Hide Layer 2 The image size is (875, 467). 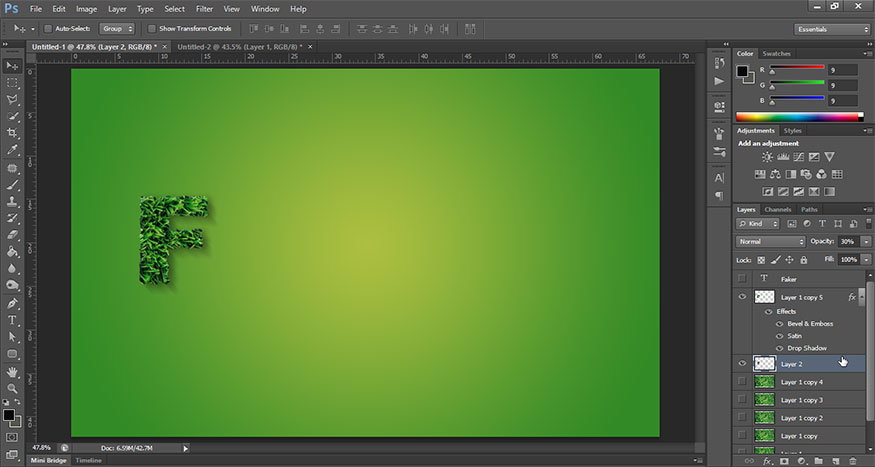742,363
